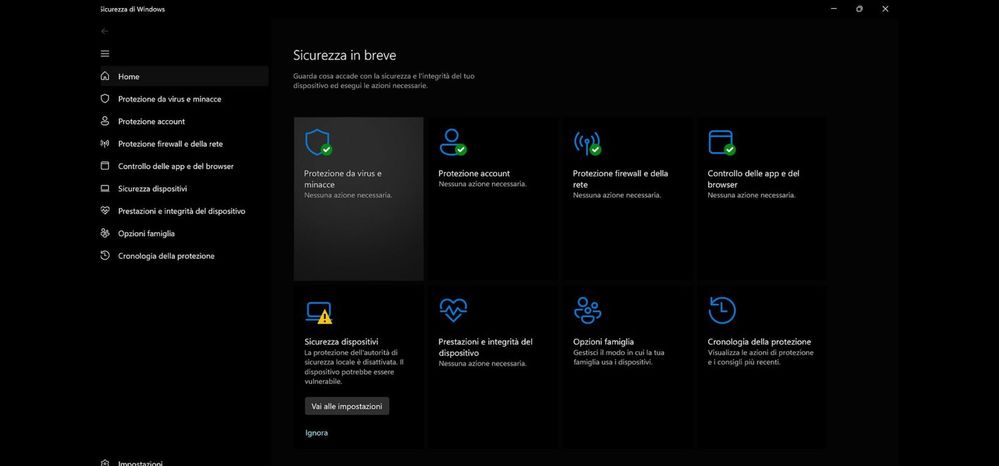Screen dimensions: 999x466
Task: Click the laptop warning tile icon
Action: click(x=319, y=312)
